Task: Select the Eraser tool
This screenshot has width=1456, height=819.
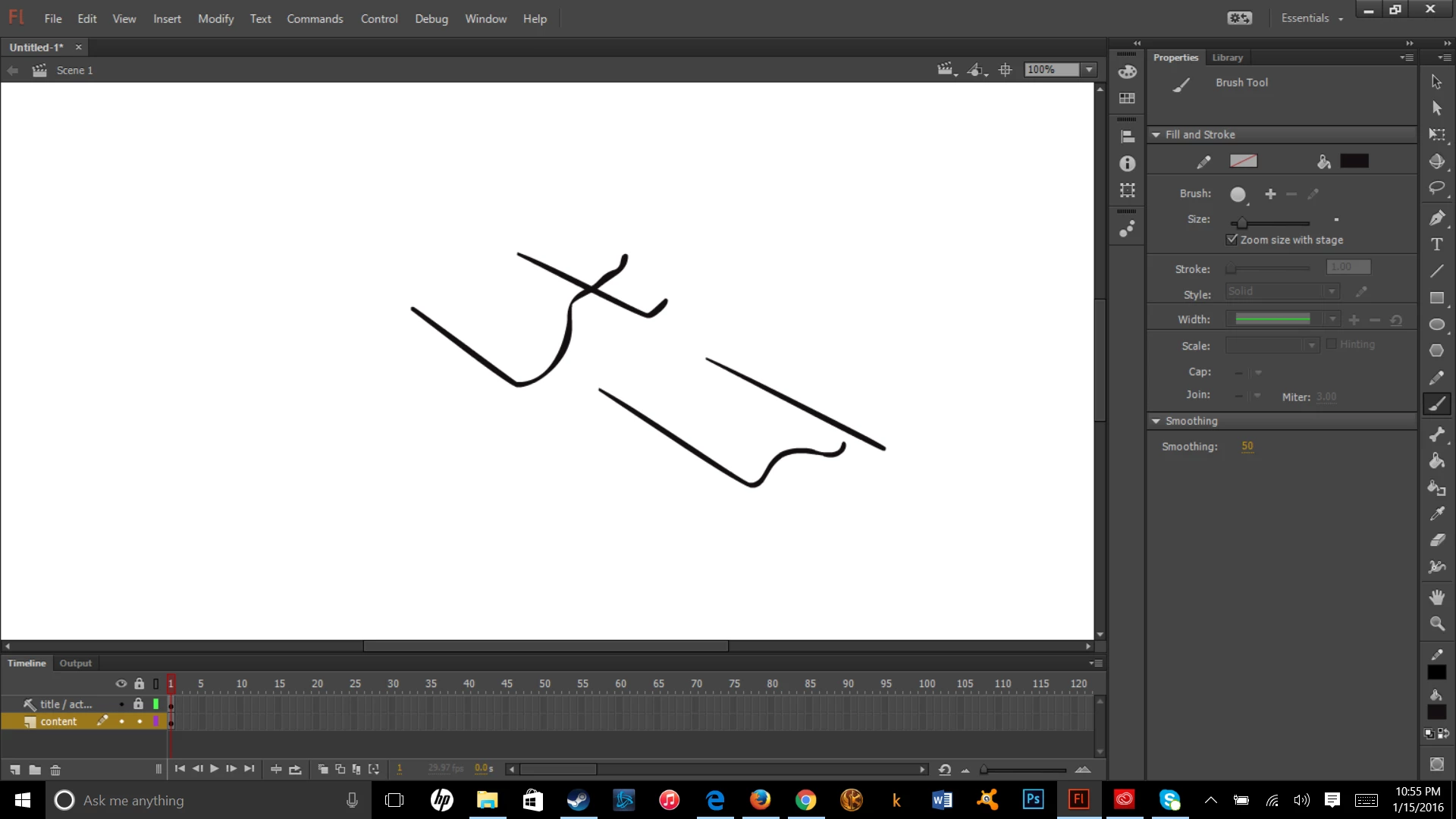Action: (x=1436, y=540)
